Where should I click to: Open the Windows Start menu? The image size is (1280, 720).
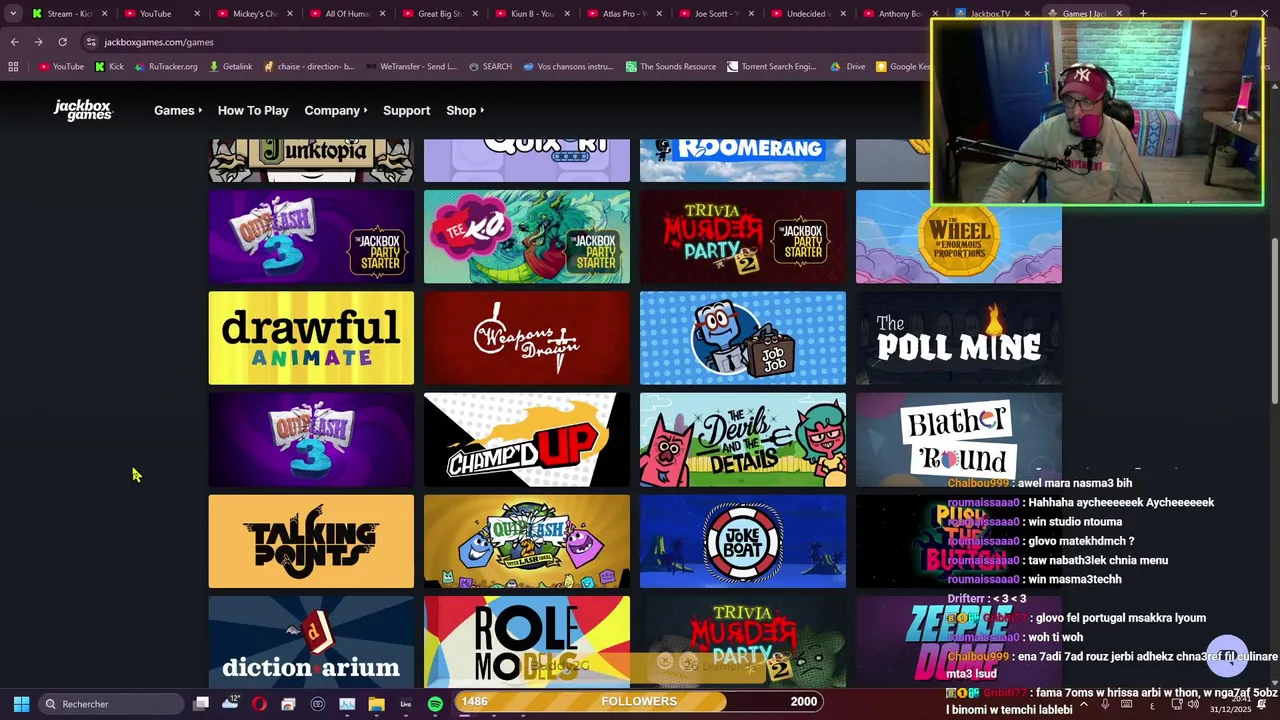pyautogui.click(x=21, y=704)
